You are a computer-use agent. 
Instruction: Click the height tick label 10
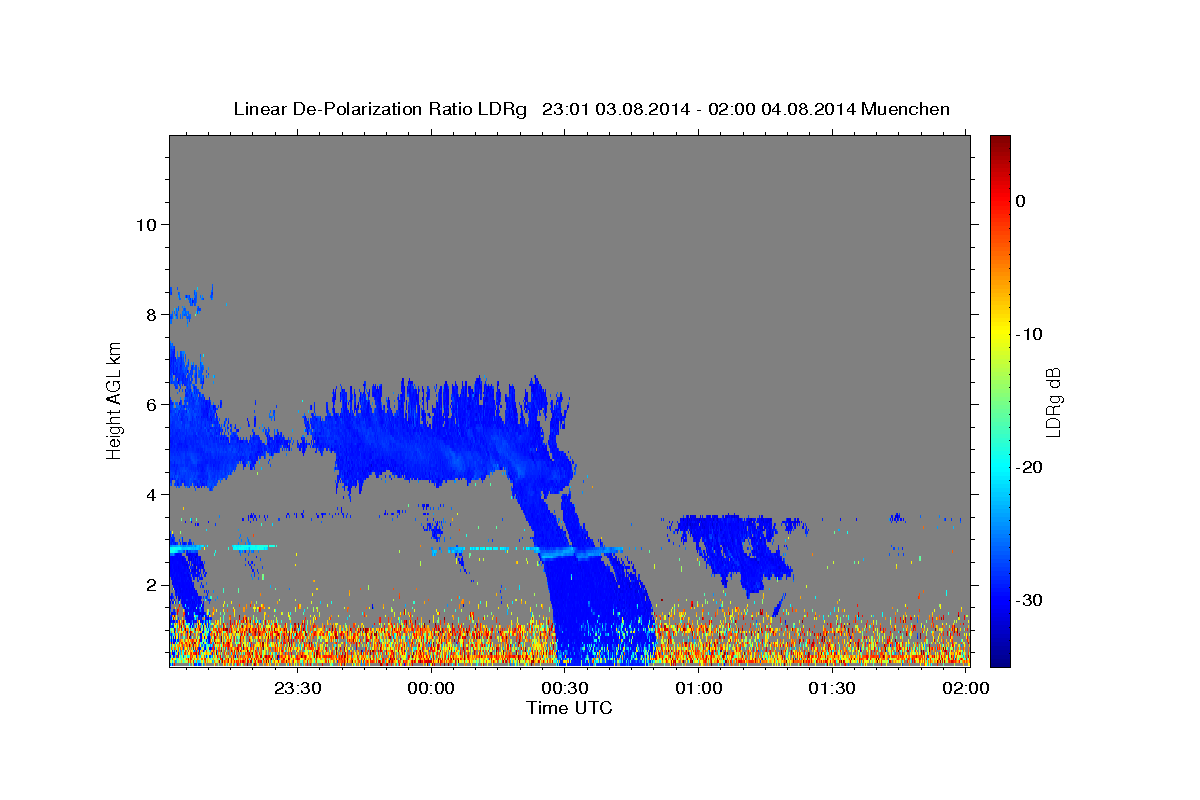147,224
